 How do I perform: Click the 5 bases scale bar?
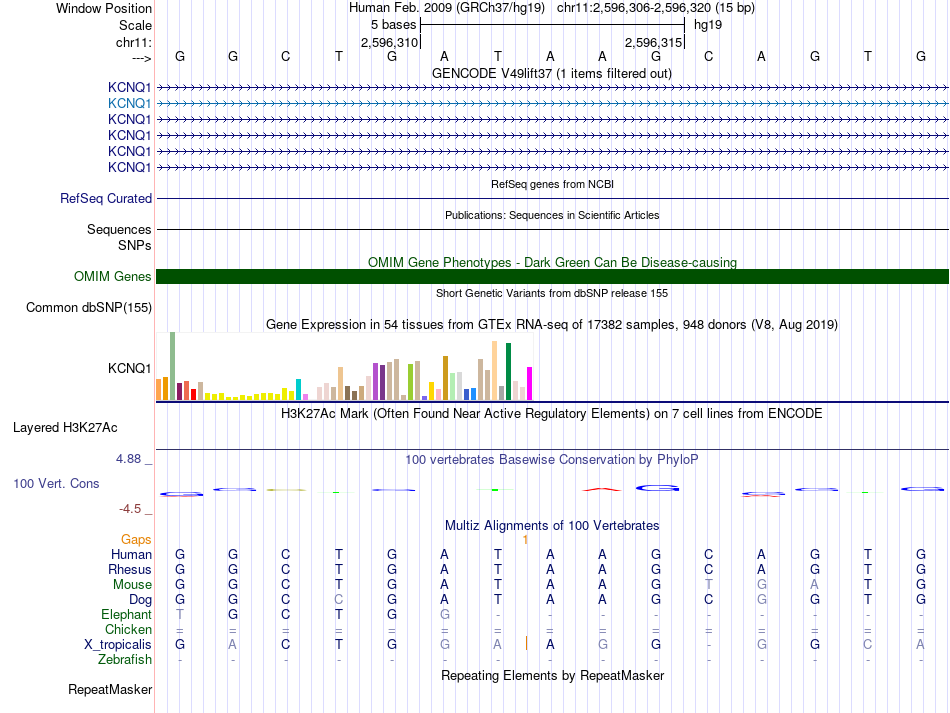coord(552,24)
